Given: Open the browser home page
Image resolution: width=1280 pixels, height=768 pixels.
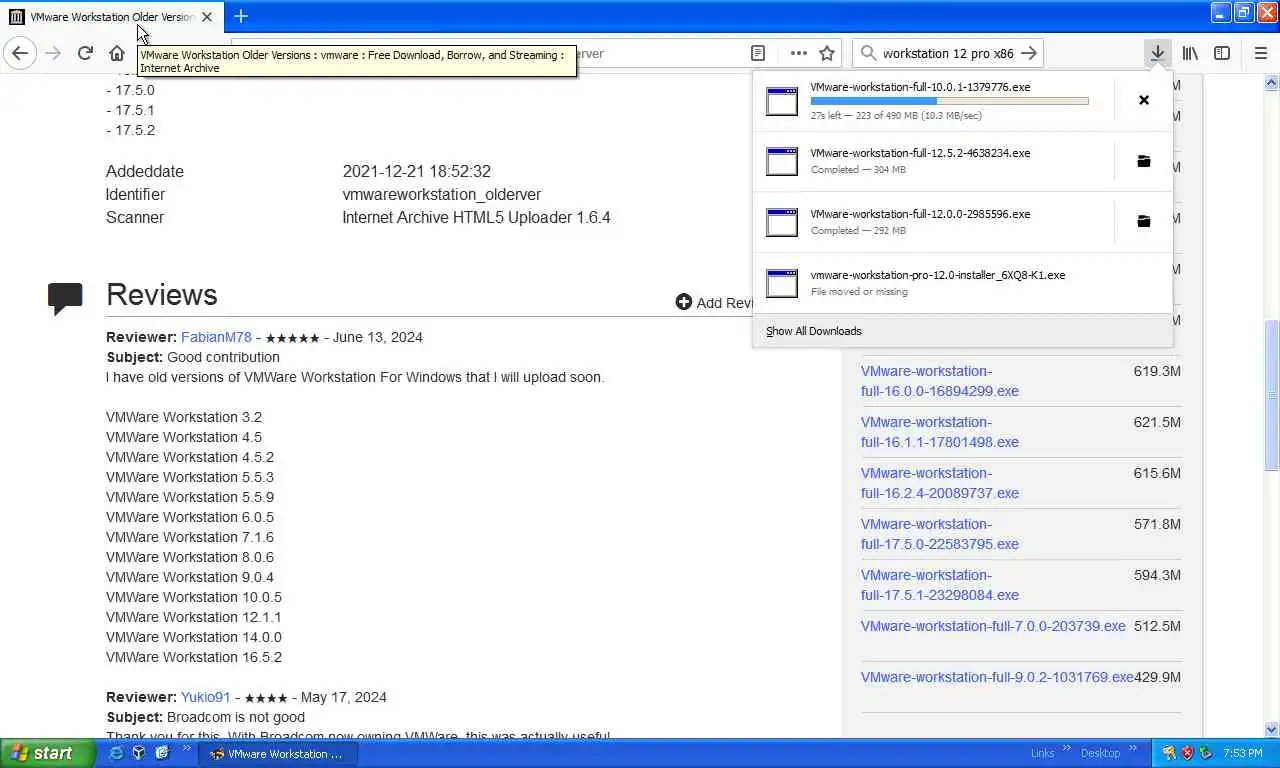Looking at the screenshot, I should click(117, 54).
